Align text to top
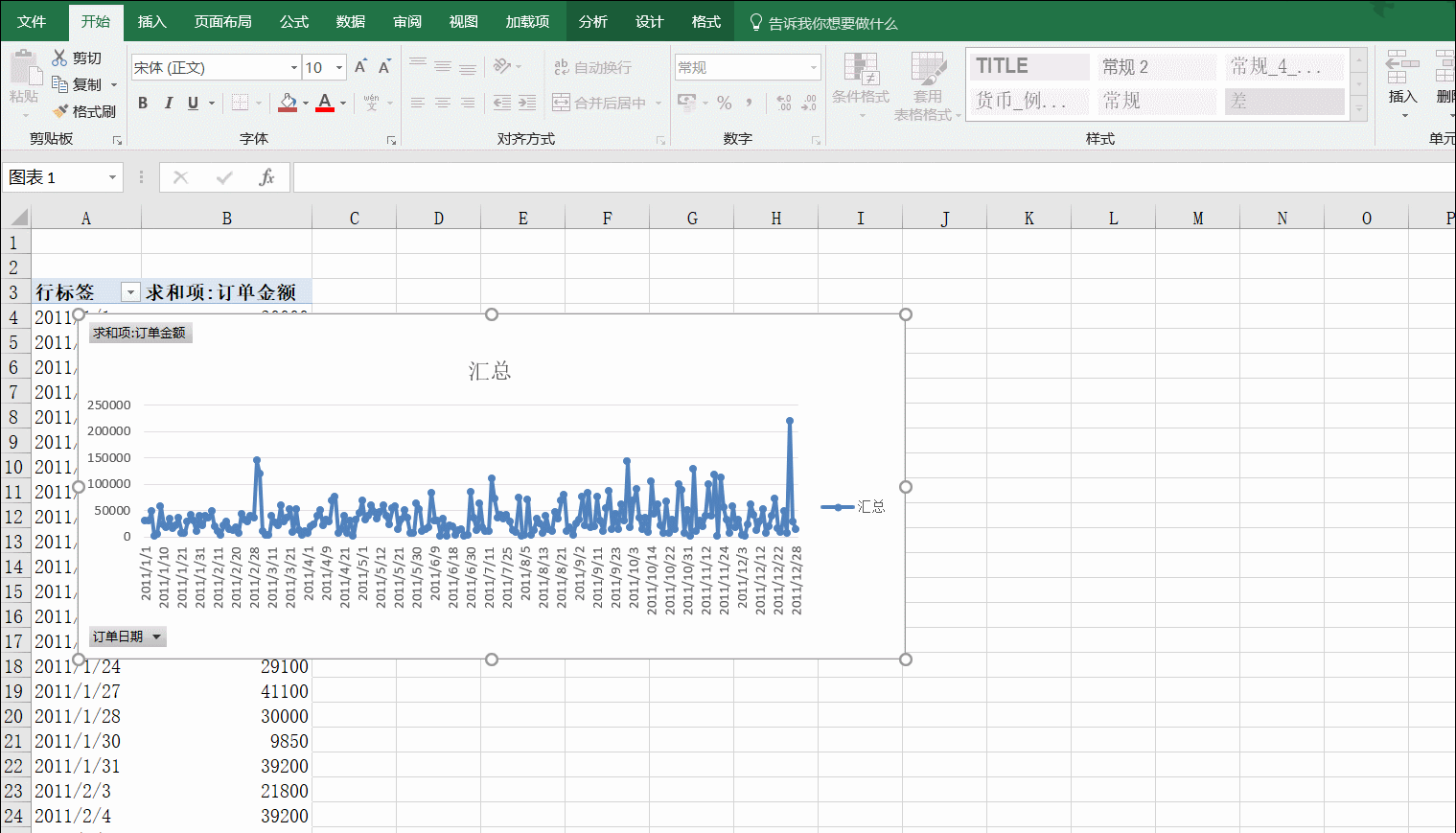This screenshot has width=1456, height=833. click(418, 66)
